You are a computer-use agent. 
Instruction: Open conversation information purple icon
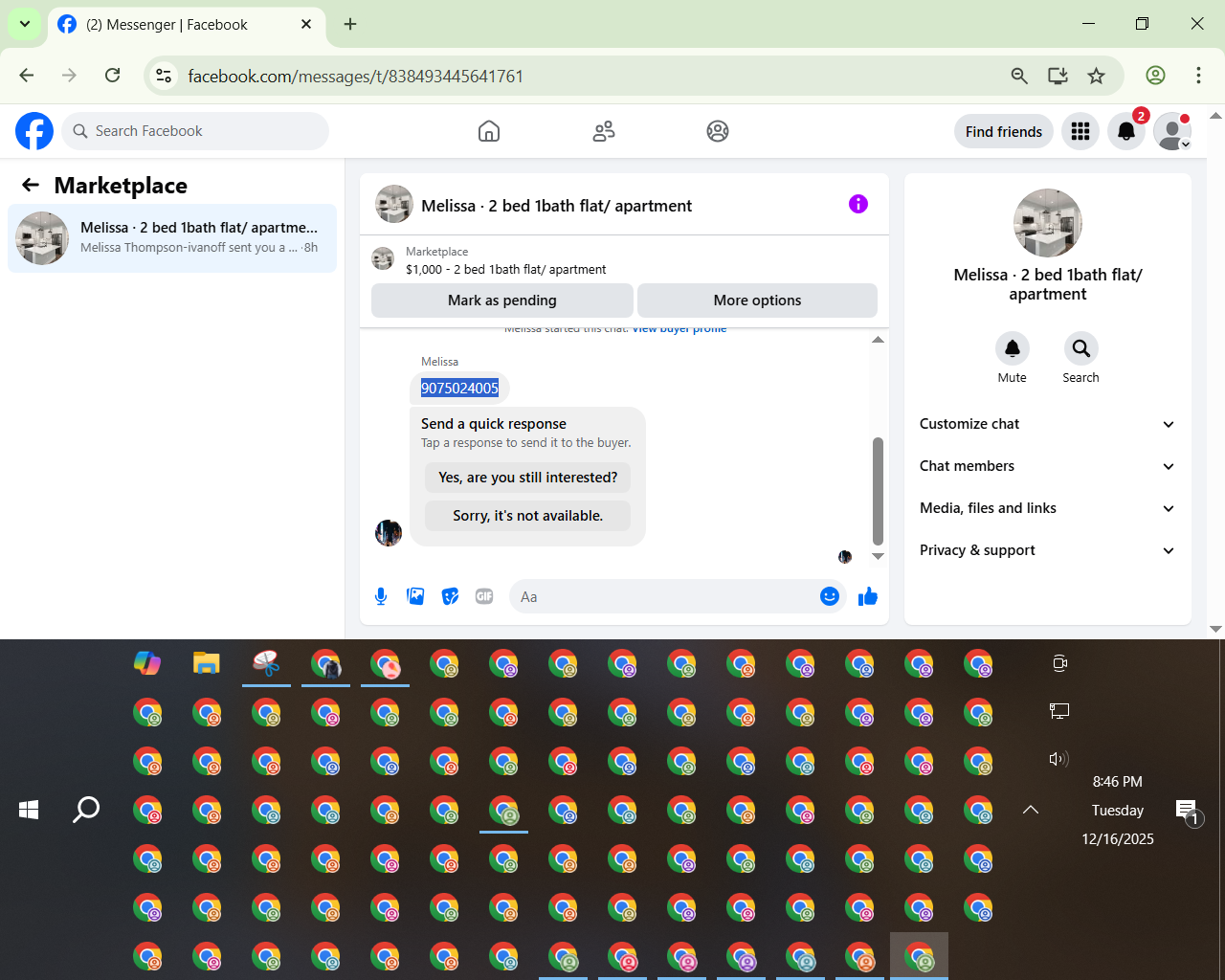click(858, 204)
